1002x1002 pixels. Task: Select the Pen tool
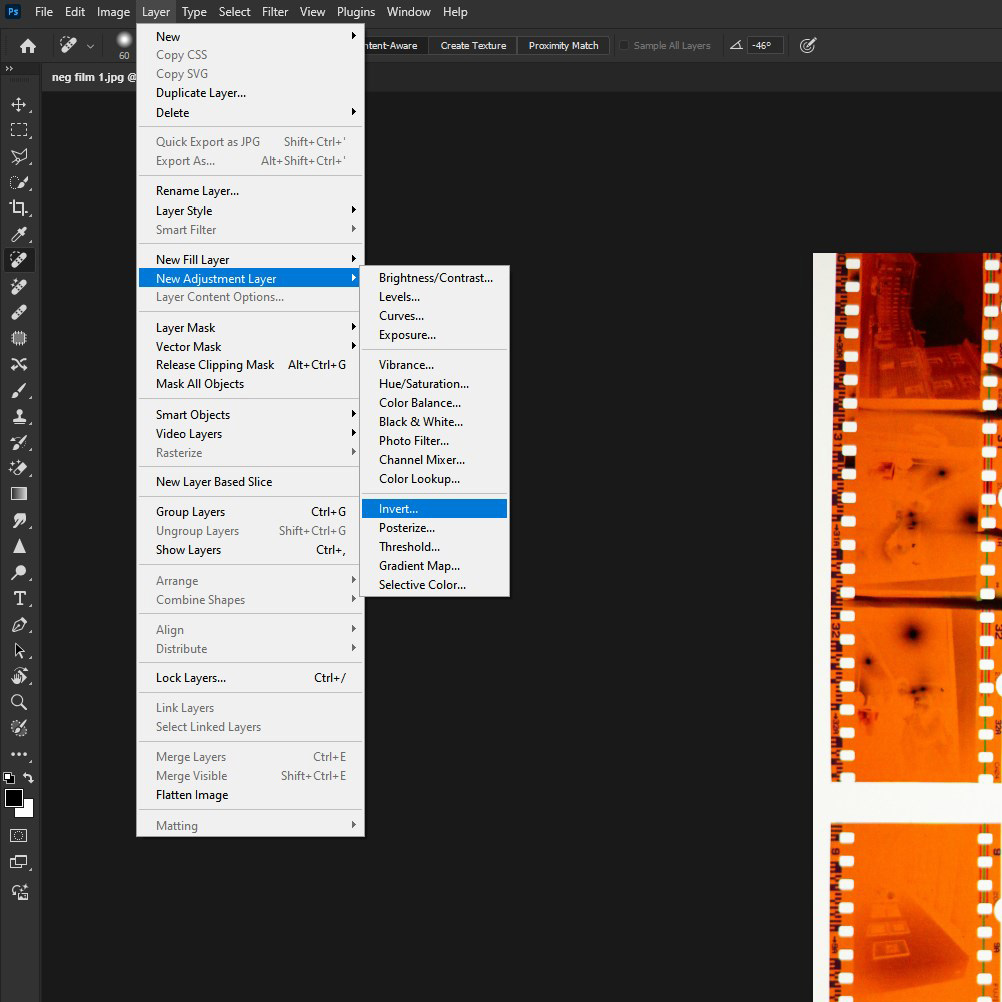(x=19, y=624)
